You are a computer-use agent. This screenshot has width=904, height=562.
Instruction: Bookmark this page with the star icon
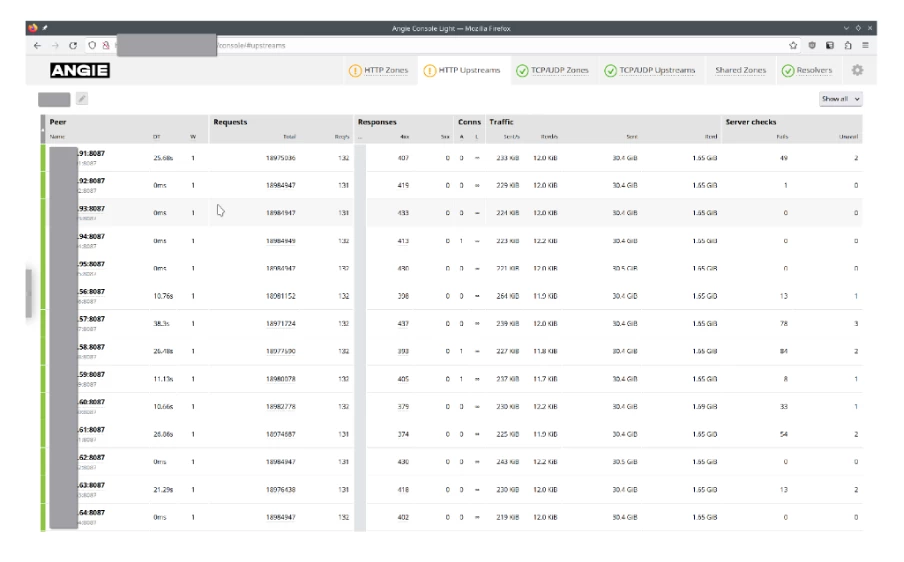(x=793, y=45)
